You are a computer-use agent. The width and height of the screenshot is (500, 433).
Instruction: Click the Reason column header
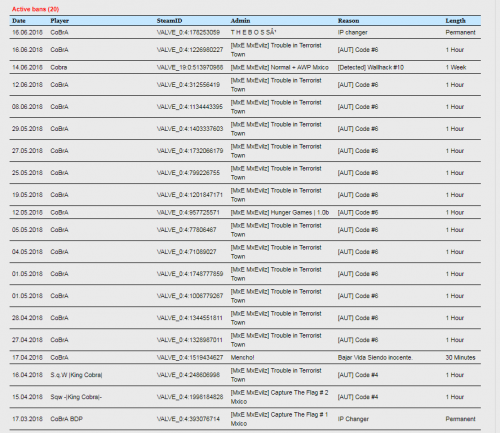[348, 21]
